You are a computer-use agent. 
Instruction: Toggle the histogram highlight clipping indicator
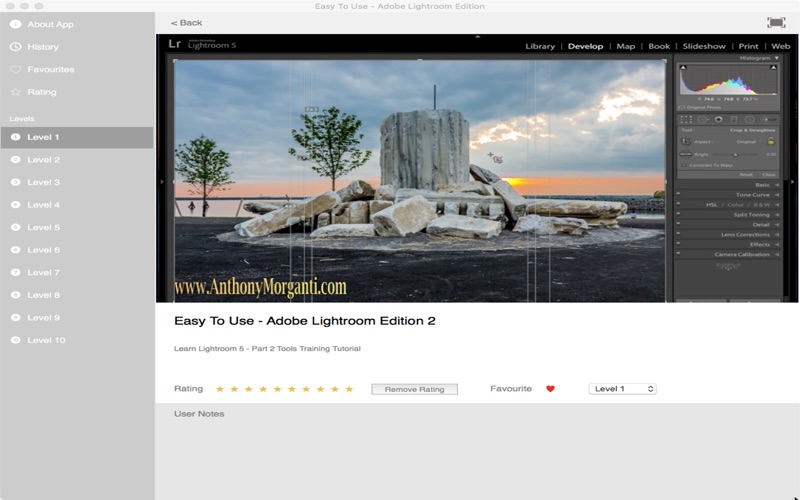pos(773,67)
